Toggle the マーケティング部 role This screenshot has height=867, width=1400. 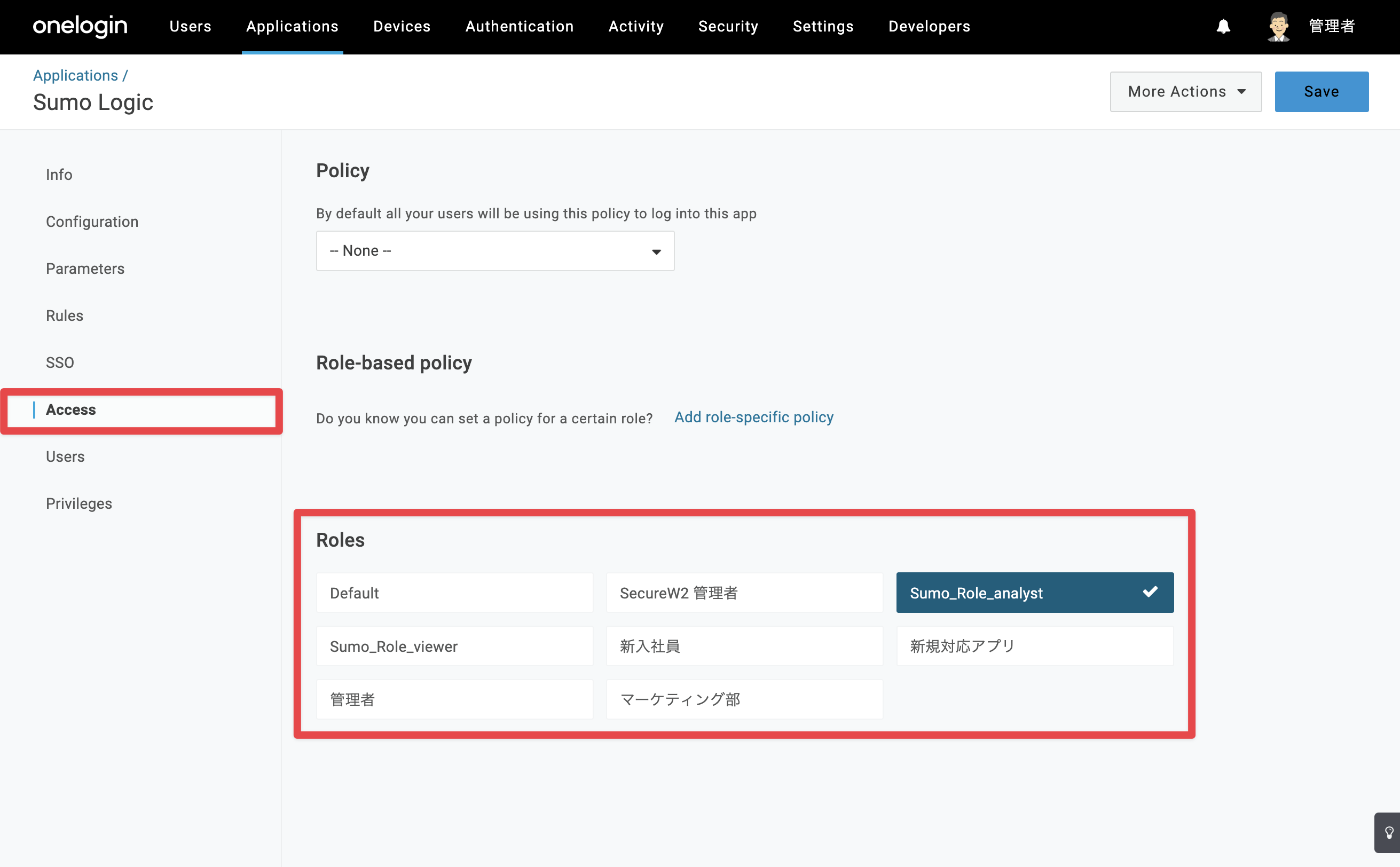click(x=744, y=699)
